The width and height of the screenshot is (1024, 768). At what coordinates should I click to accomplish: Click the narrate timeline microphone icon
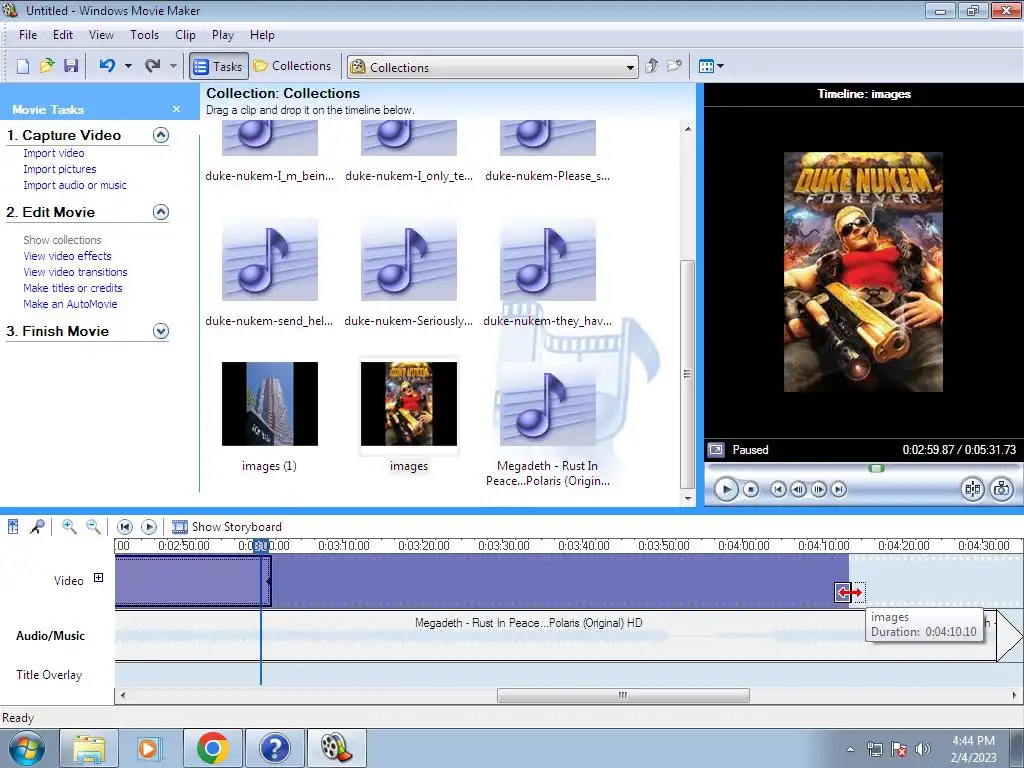pos(37,526)
